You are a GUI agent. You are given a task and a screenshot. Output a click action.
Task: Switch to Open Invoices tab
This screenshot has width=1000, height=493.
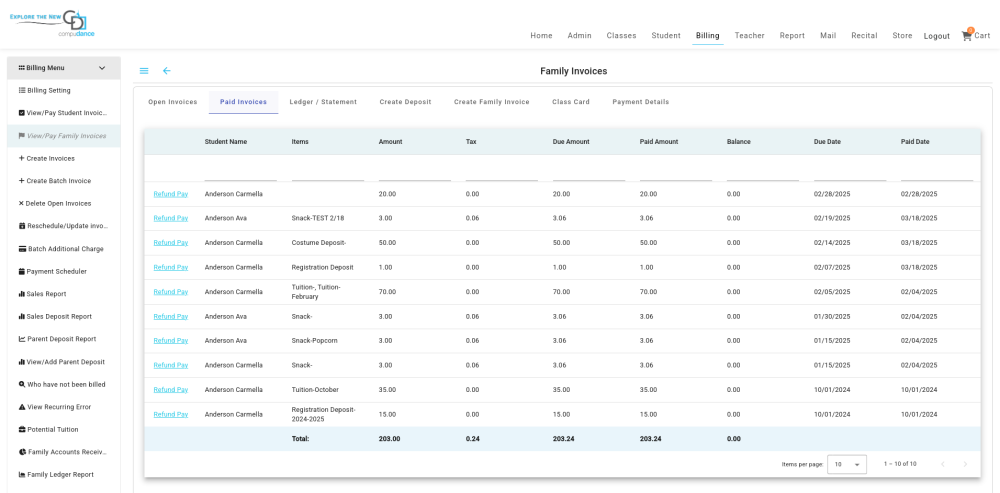point(173,102)
